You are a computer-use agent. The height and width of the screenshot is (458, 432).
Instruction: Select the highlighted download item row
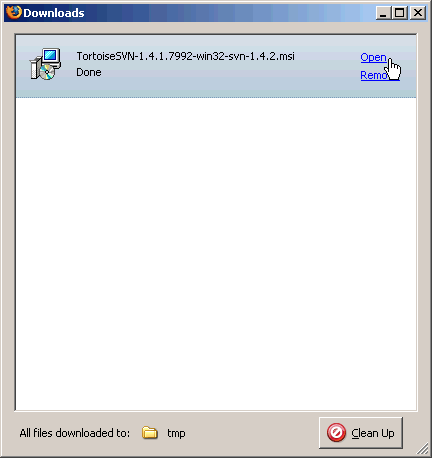(216, 66)
